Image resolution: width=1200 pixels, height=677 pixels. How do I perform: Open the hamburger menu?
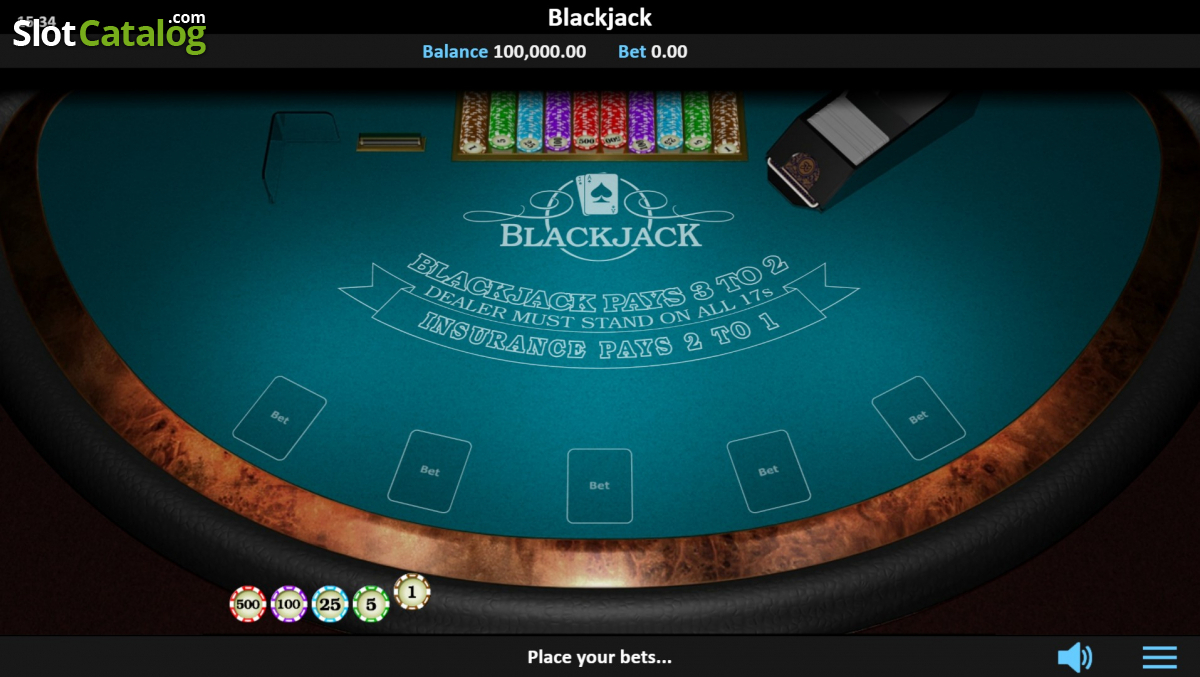(x=1160, y=657)
